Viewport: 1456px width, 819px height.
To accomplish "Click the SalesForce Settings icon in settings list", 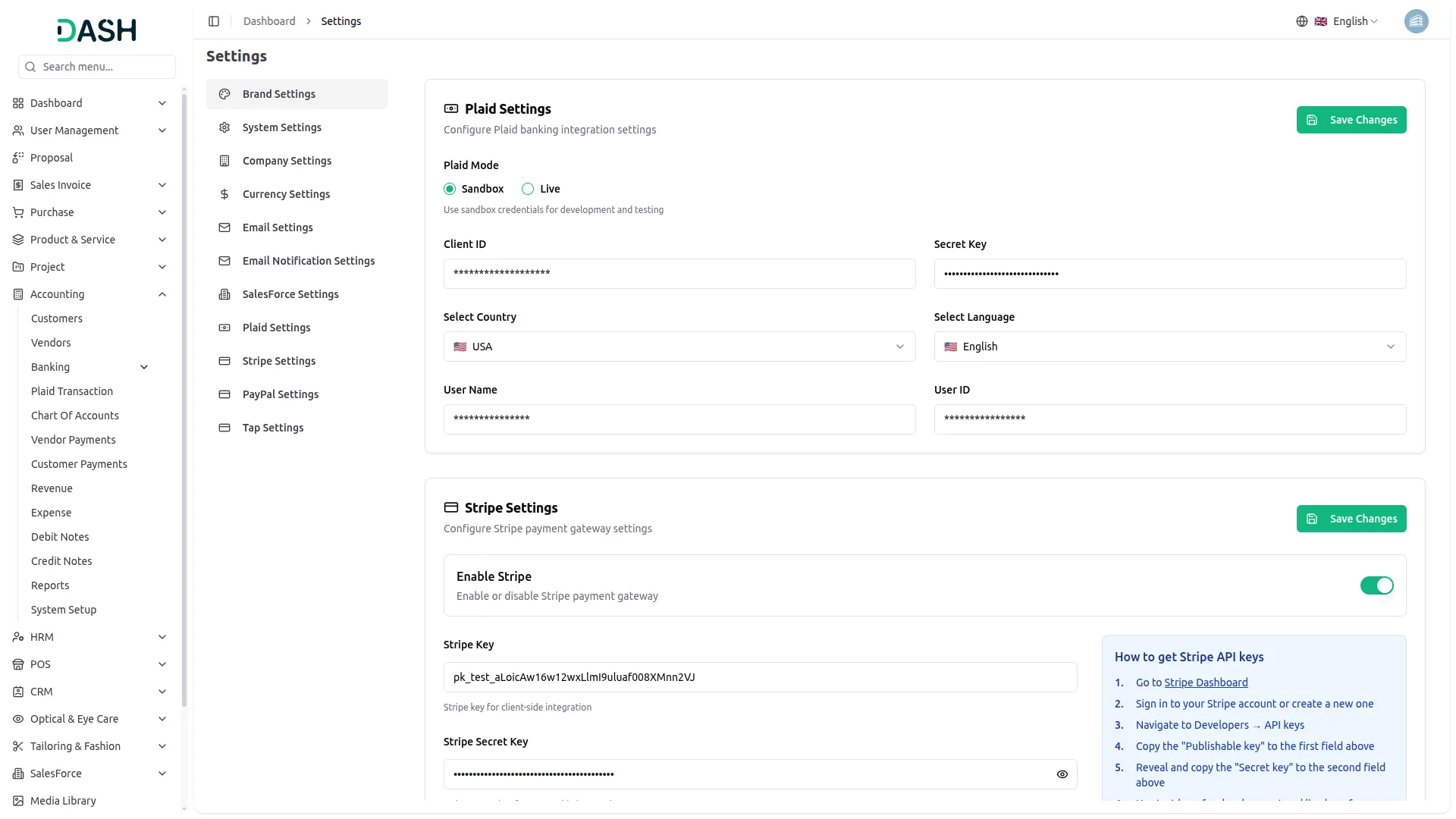I will [224, 294].
